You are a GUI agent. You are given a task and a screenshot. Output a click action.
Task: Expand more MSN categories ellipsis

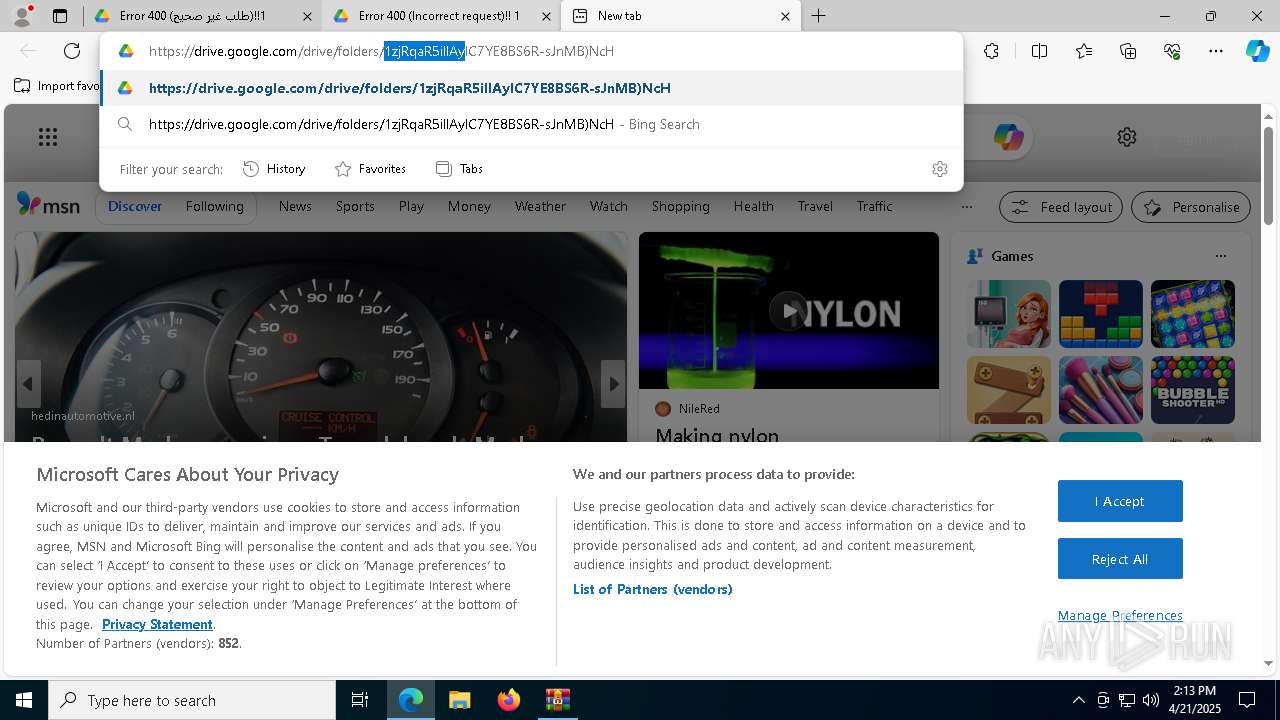coord(966,207)
